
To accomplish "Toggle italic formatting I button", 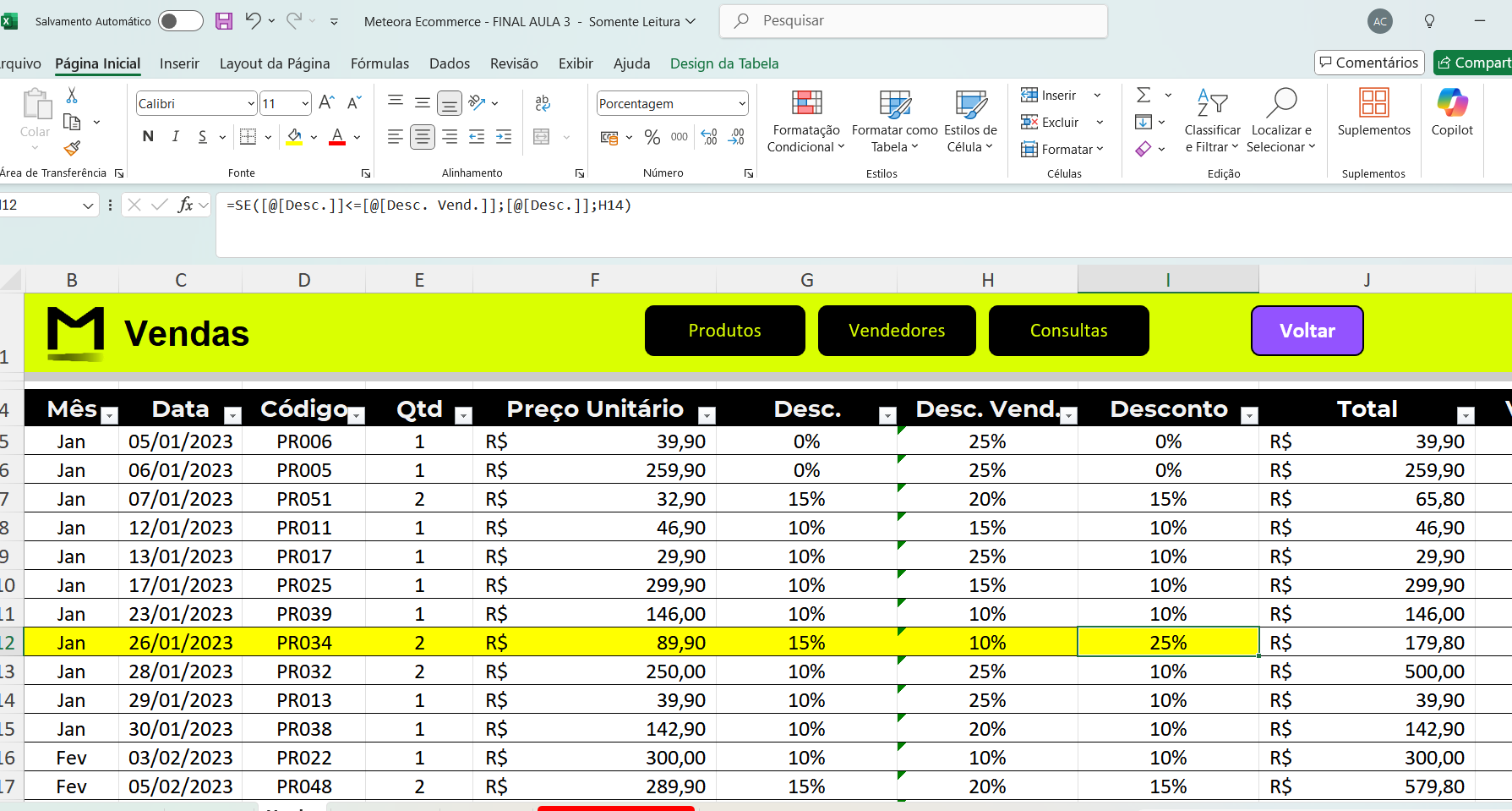I will pyautogui.click(x=175, y=136).
